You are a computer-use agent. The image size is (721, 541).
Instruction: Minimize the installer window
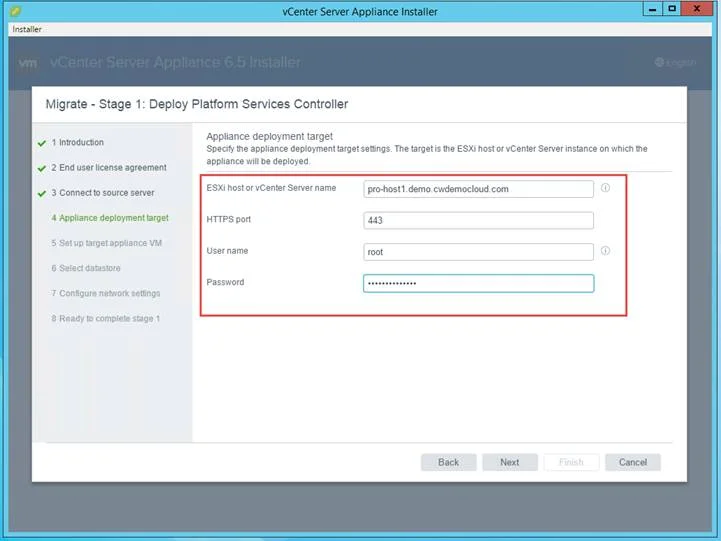652,9
